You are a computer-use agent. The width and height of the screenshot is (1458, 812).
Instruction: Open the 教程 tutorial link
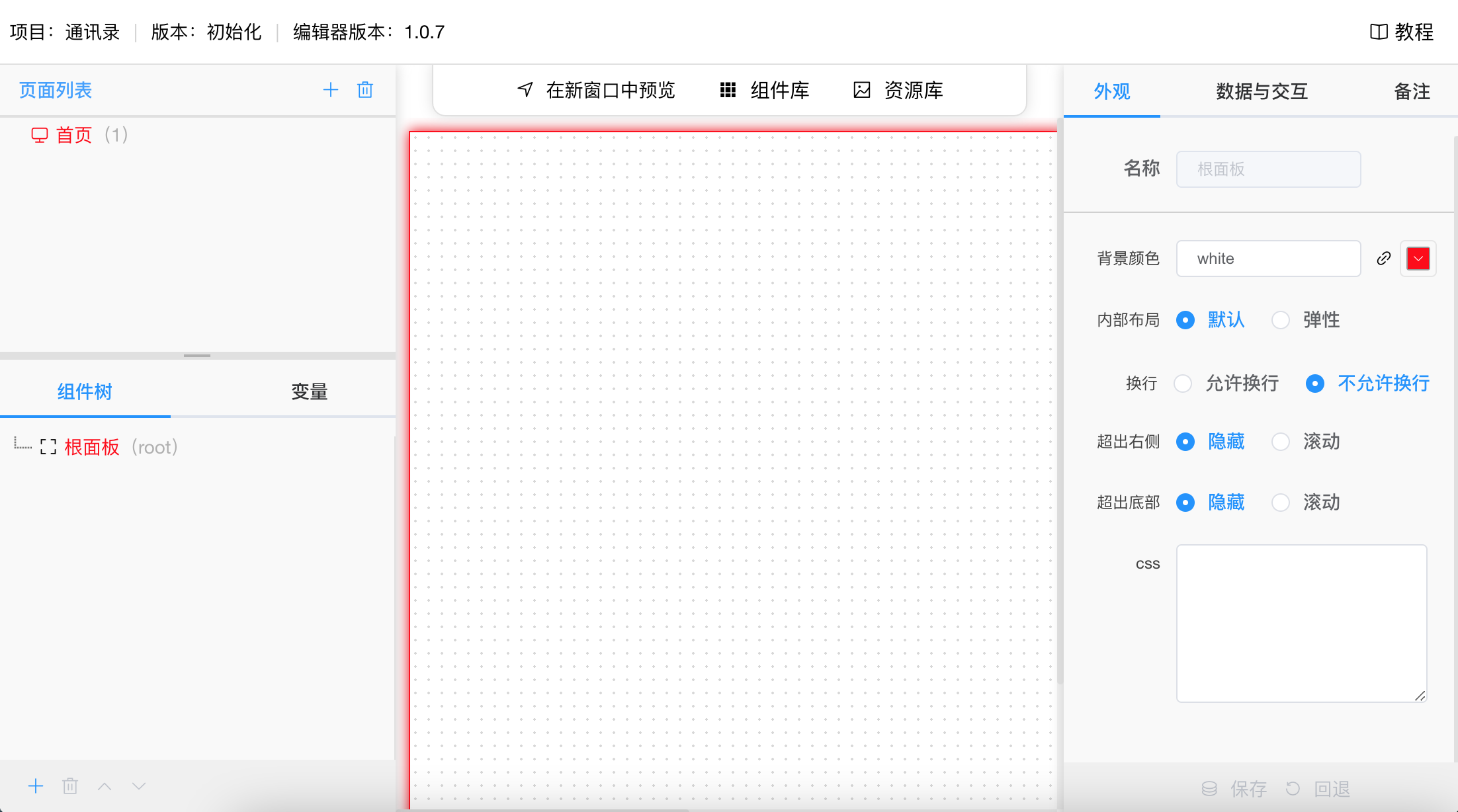pos(1402,32)
